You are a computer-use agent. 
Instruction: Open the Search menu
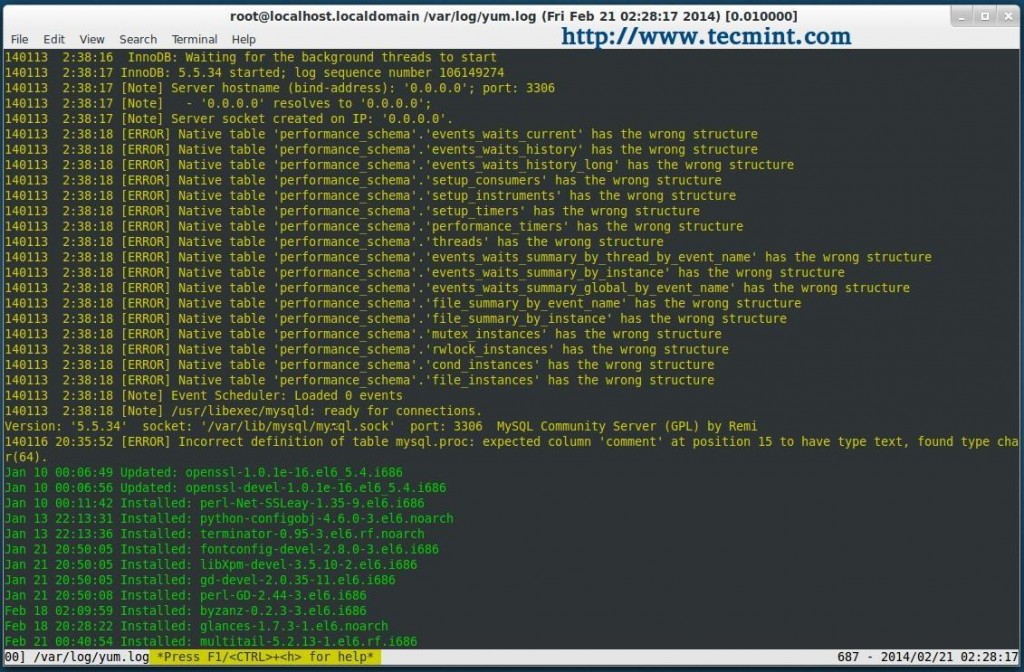click(x=138, y=39)
